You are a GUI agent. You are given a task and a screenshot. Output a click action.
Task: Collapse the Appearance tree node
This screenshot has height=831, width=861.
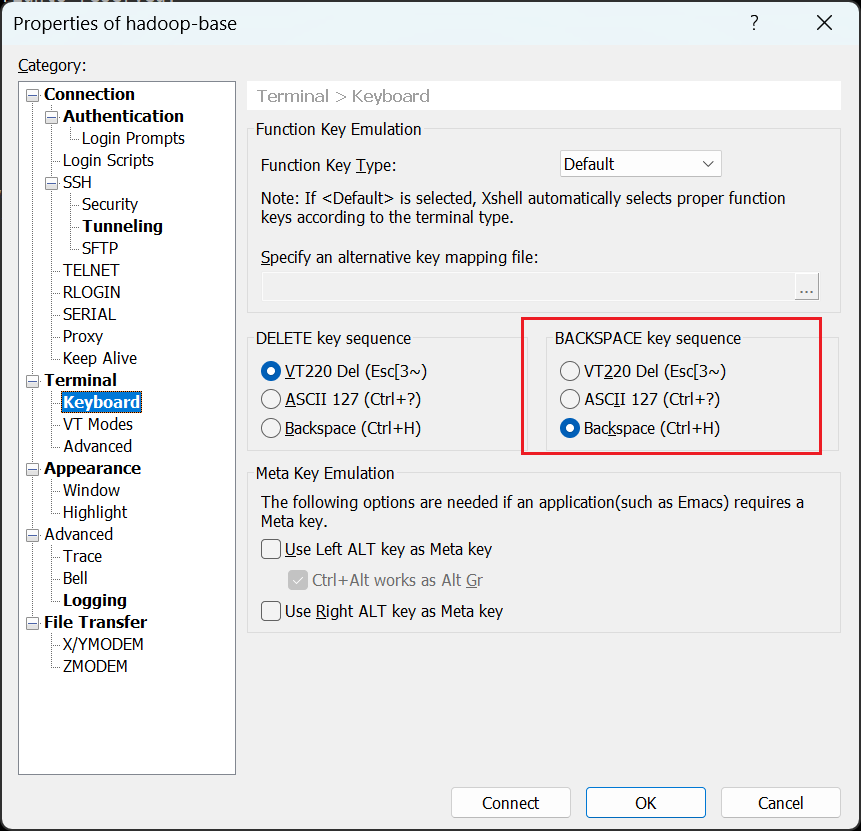point(33,469)
